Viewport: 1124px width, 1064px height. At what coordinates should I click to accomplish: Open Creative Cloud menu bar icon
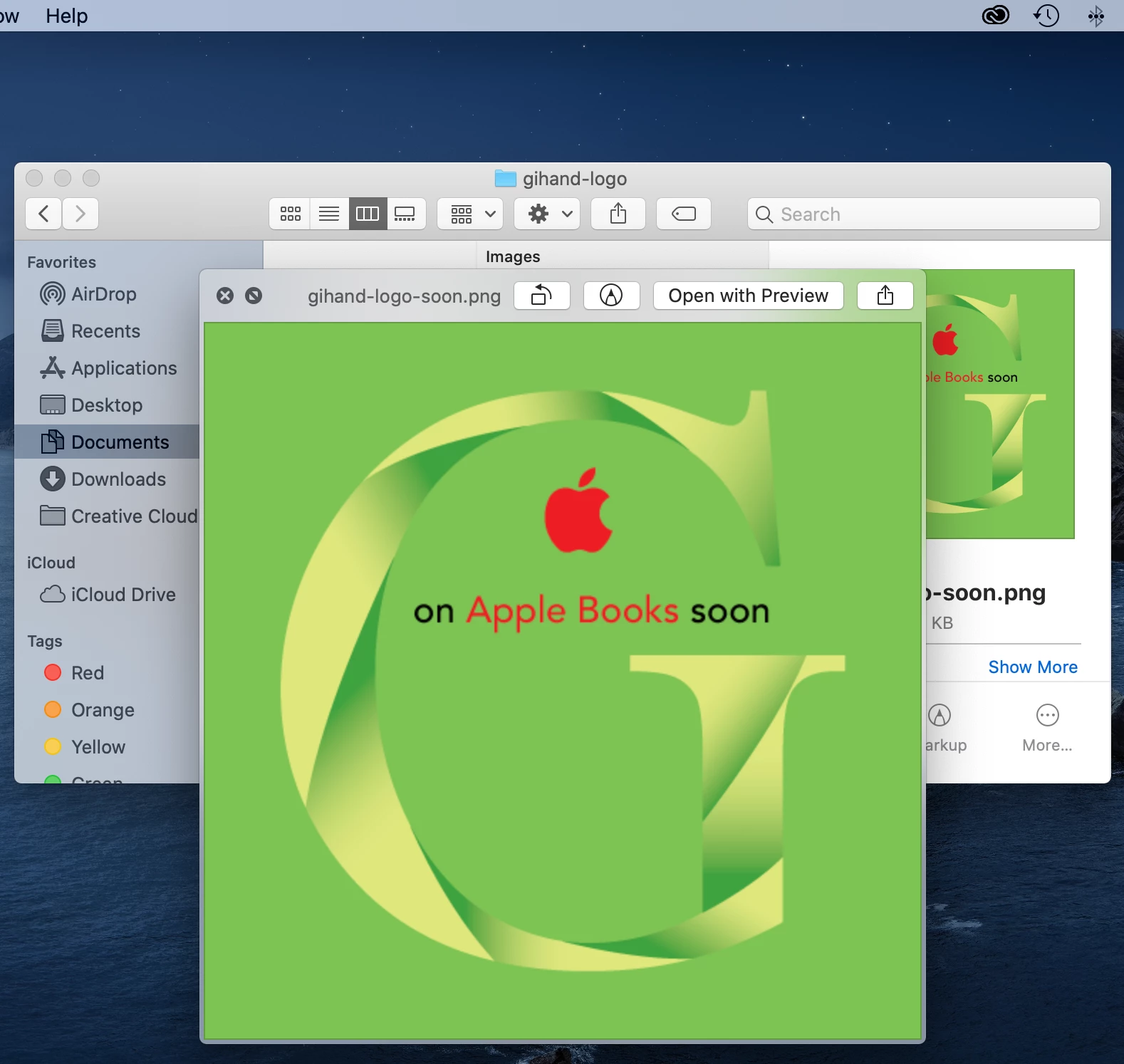[x=996, y=16]
